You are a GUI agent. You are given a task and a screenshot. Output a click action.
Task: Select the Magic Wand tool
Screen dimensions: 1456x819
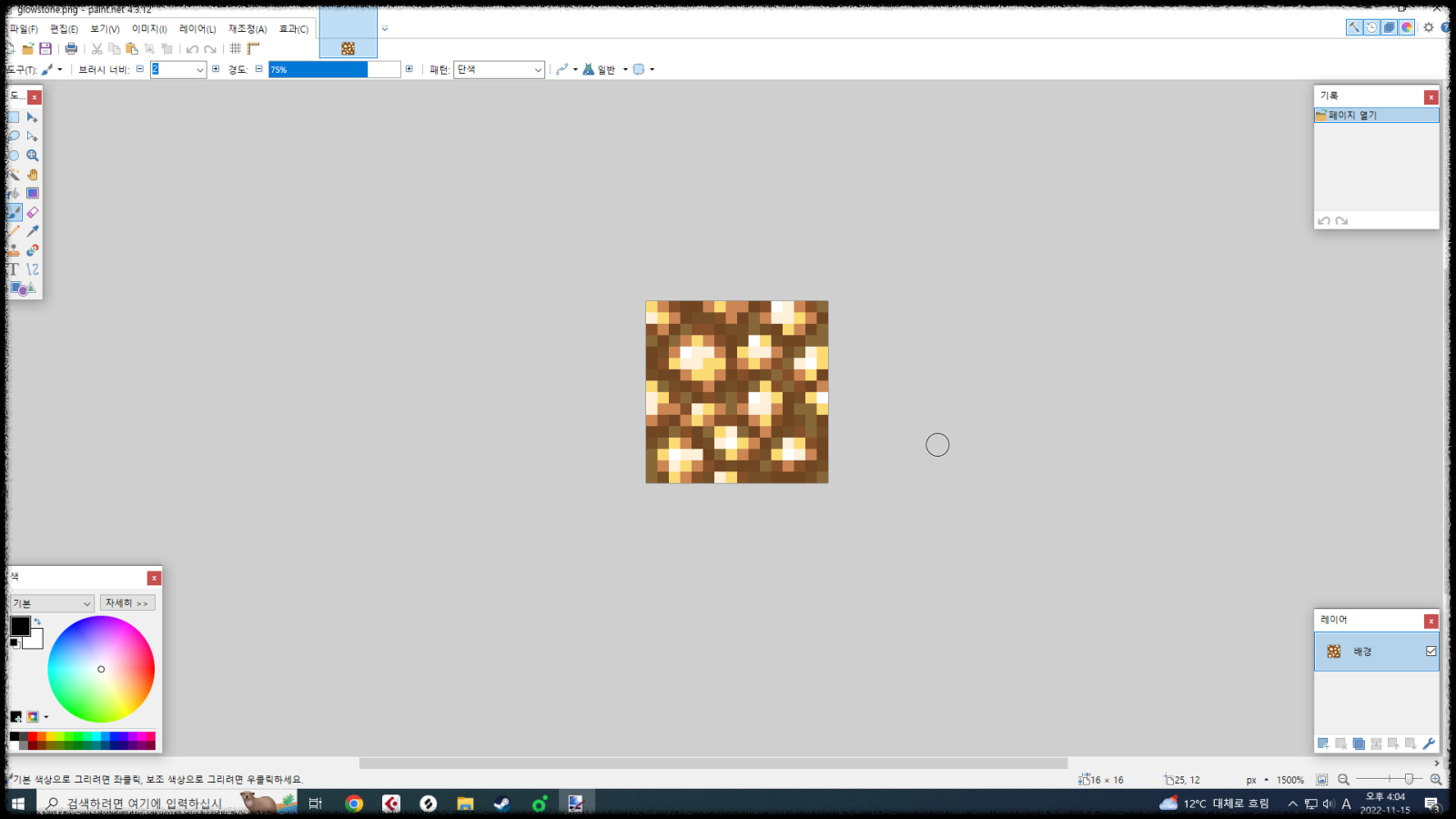14,175
